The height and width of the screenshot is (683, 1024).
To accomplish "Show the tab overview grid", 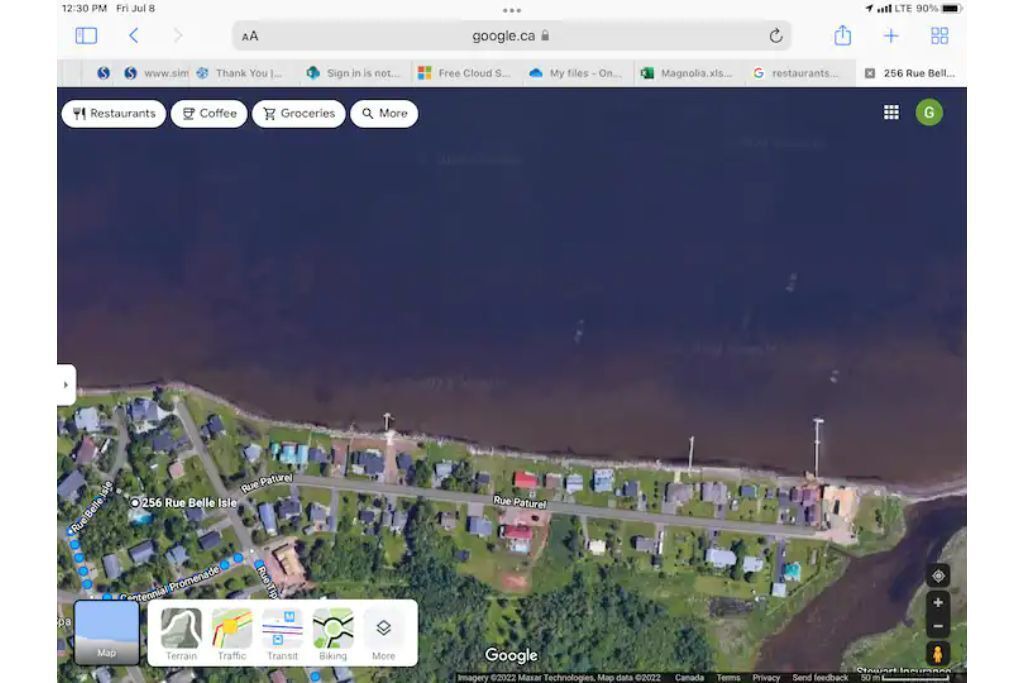I will point(939,36).
